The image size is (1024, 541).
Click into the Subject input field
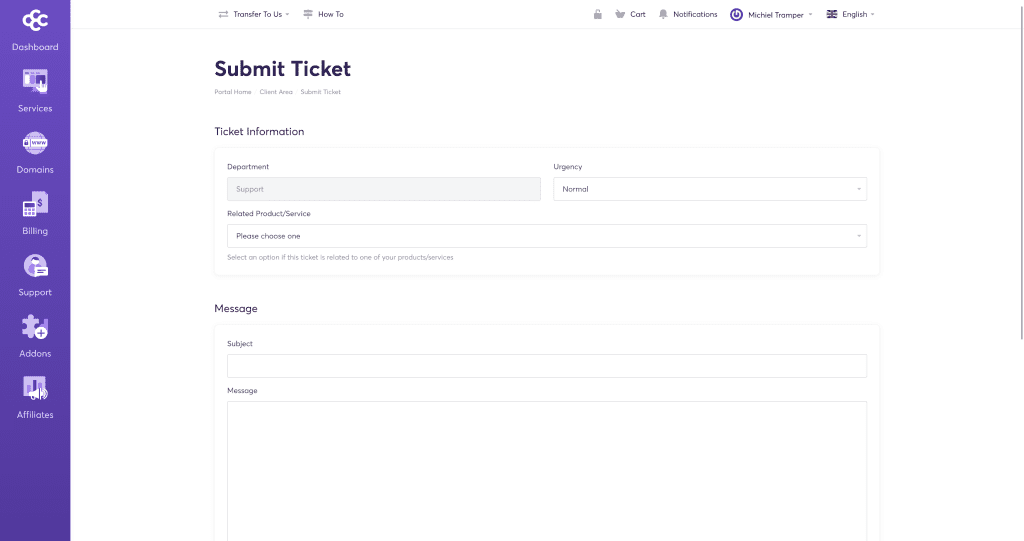coord(547,366)
